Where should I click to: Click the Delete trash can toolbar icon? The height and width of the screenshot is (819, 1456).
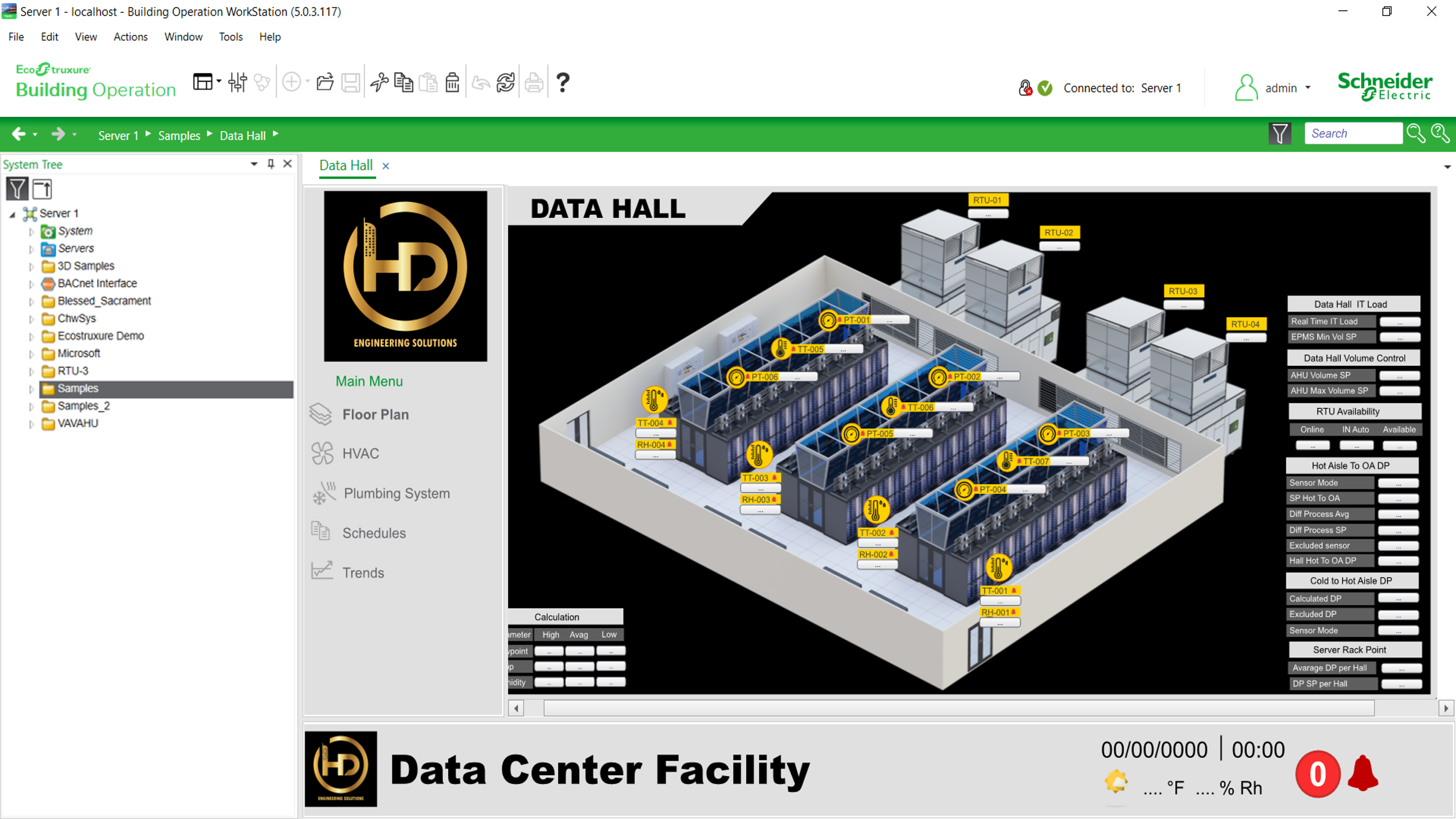coord(452,83)
